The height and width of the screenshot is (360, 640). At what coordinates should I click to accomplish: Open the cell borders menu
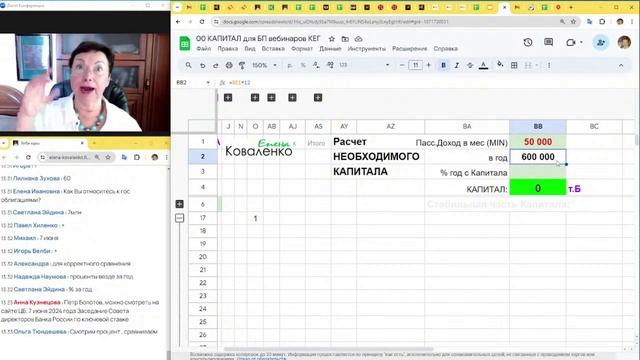point(514,65)
